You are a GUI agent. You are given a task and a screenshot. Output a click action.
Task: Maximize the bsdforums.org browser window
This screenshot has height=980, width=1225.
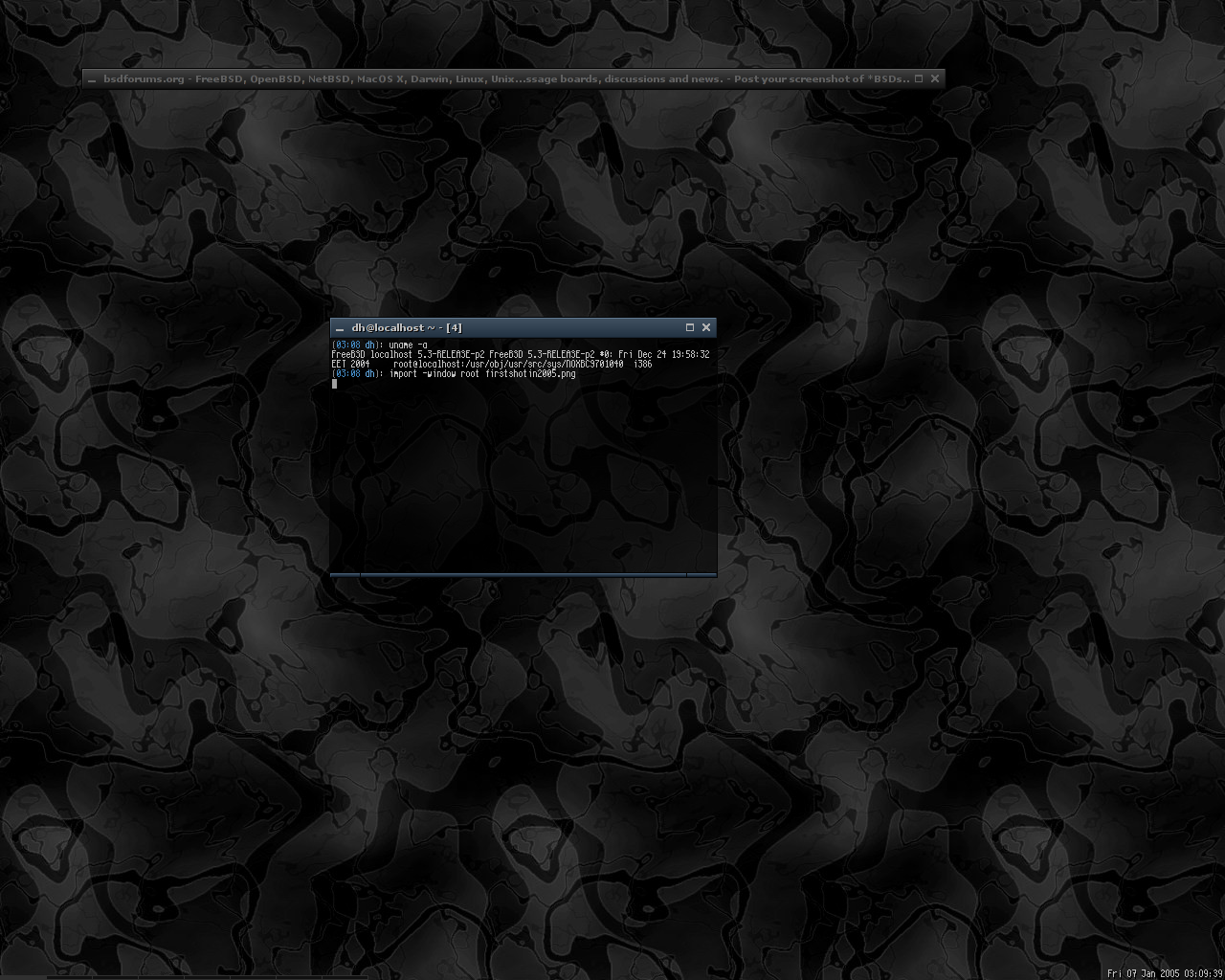tap(919, 78)
